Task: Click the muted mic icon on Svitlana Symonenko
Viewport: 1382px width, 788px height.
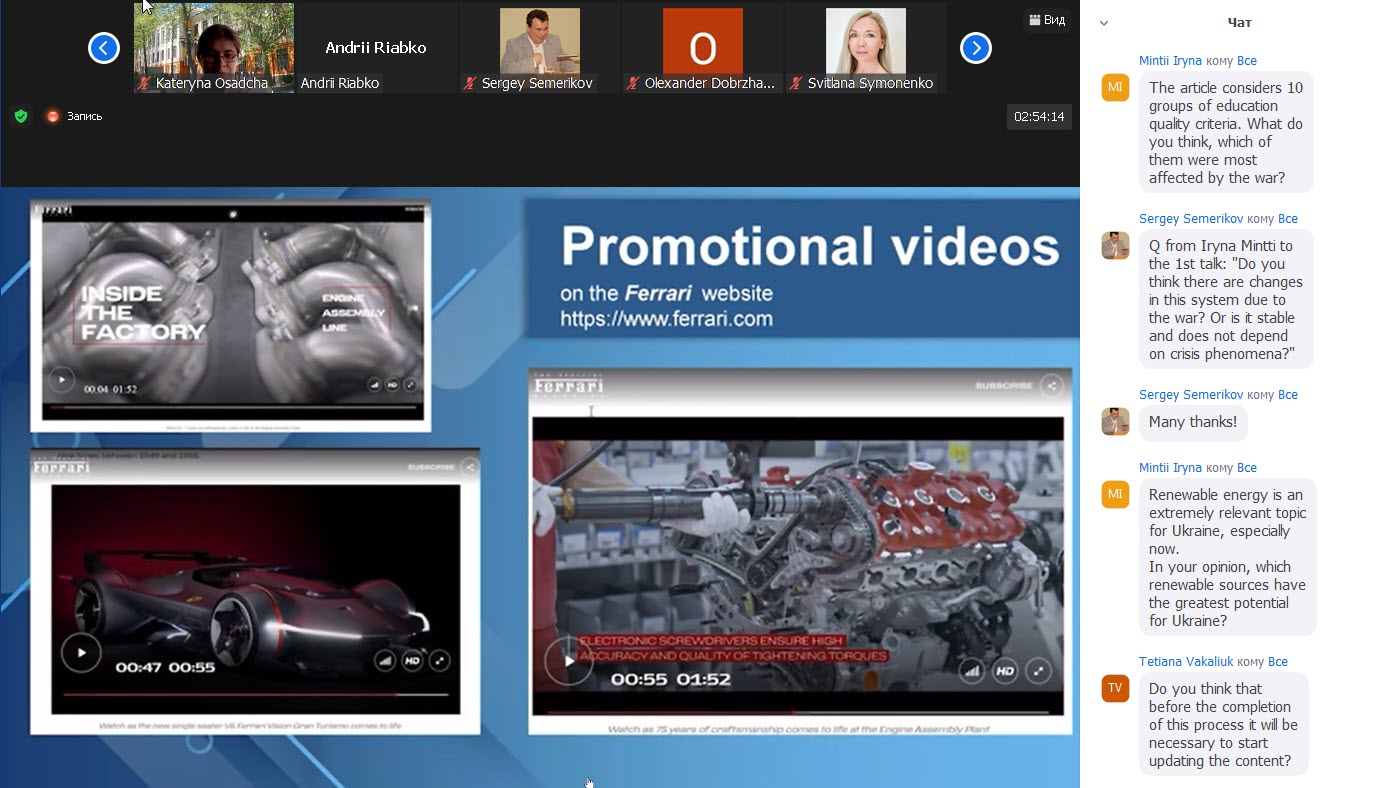Action: tap(796, 84)
